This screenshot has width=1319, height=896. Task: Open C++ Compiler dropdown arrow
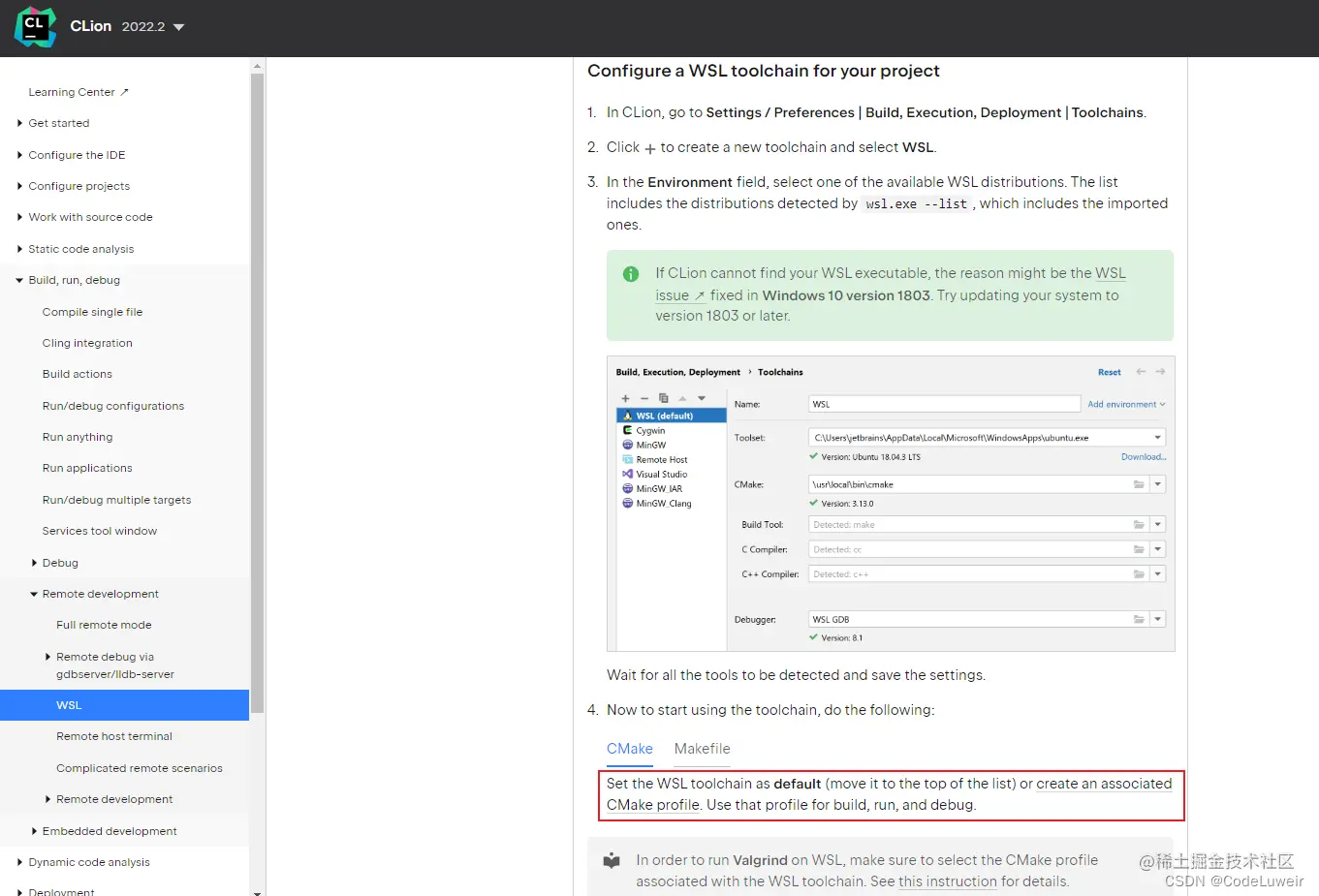(1157, 574)
